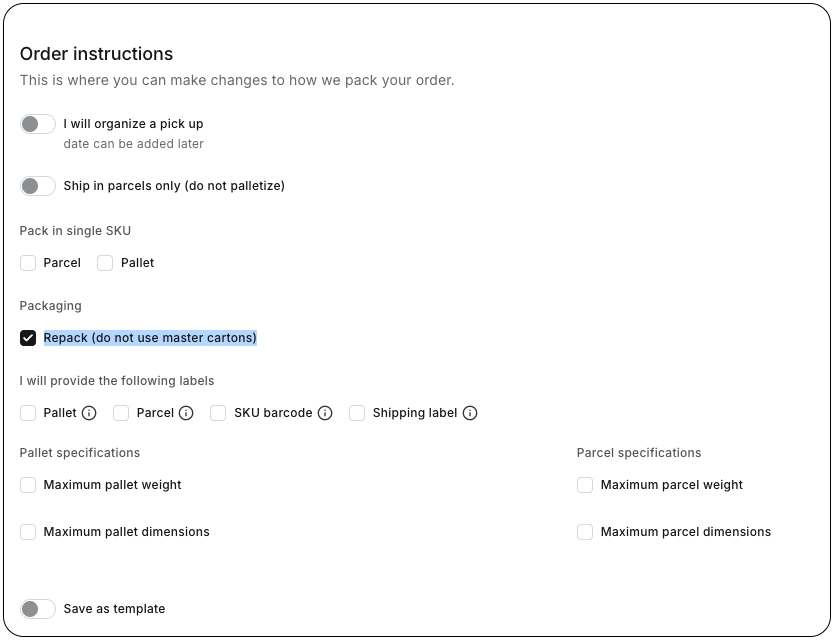
Task: Click info icon beside Parcel label option
Action: pos(186,413)
